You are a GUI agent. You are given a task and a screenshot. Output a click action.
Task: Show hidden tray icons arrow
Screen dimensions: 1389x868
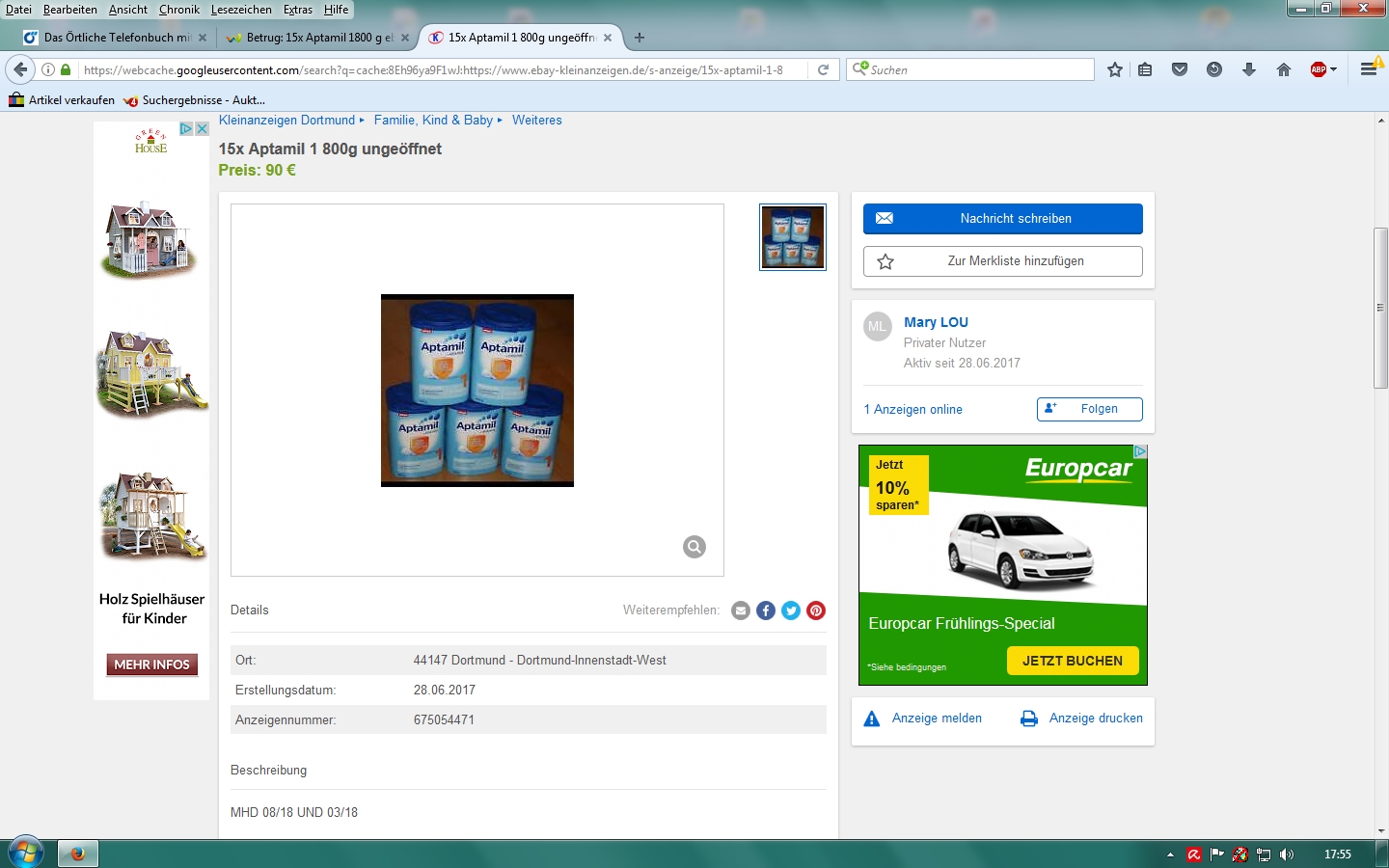(x=1170, y=854)
